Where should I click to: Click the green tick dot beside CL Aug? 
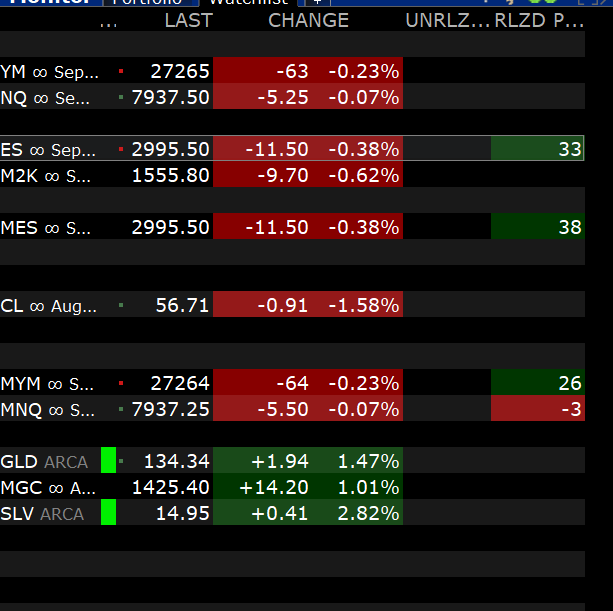click(121, 305)
